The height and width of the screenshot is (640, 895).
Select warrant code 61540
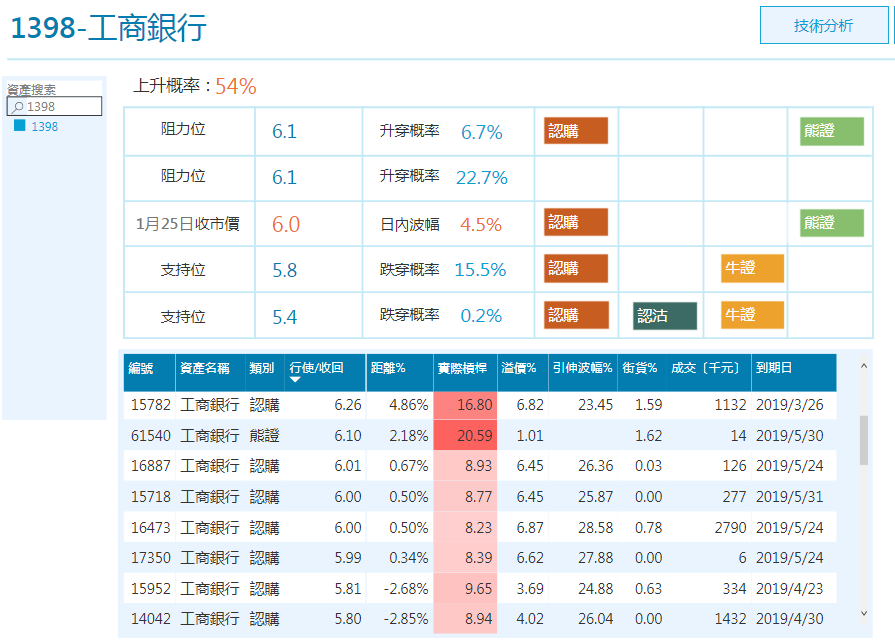click(x=151, y=436)
